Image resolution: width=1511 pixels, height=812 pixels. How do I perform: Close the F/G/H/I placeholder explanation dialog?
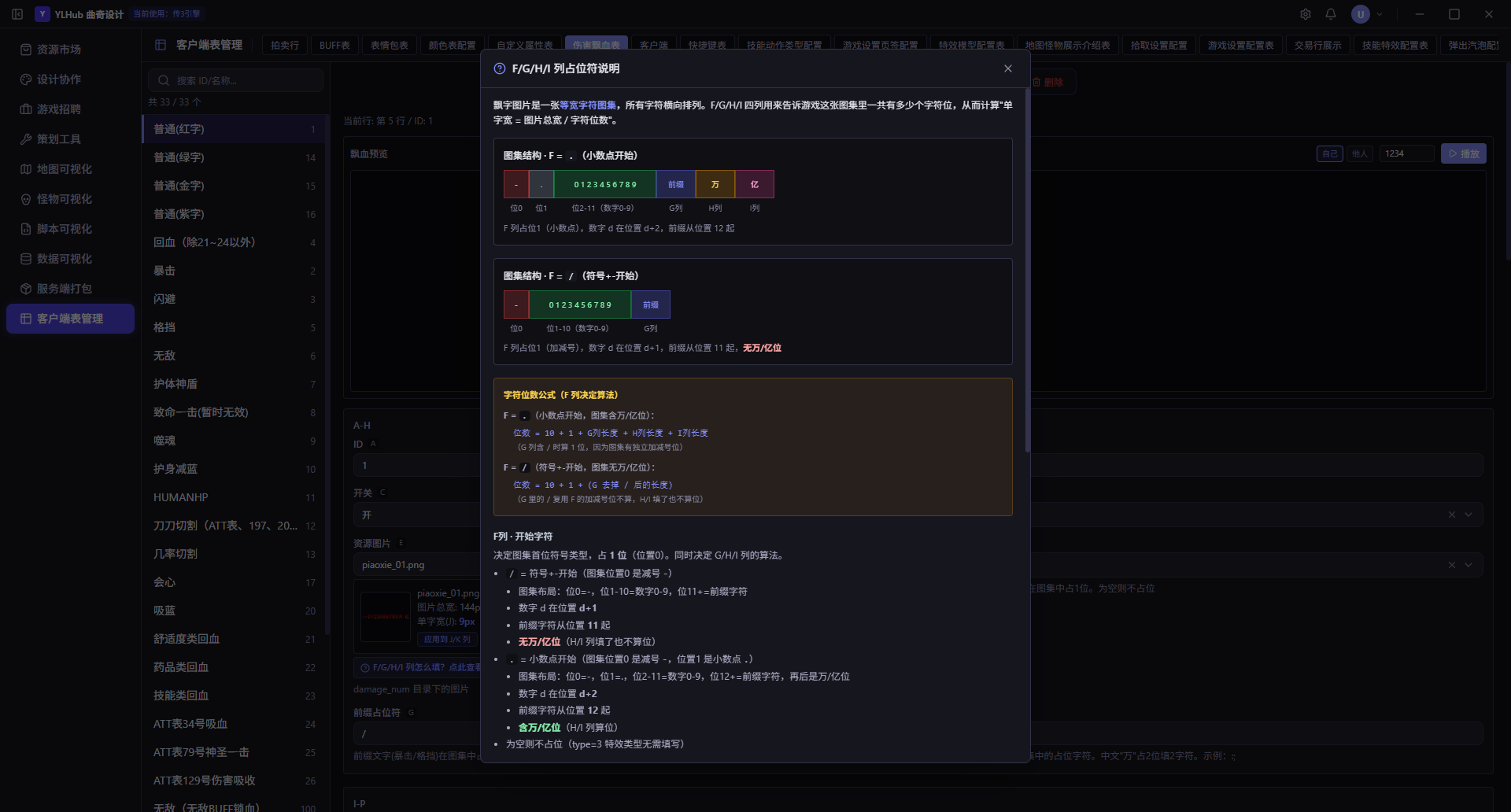pos(1008,68)
